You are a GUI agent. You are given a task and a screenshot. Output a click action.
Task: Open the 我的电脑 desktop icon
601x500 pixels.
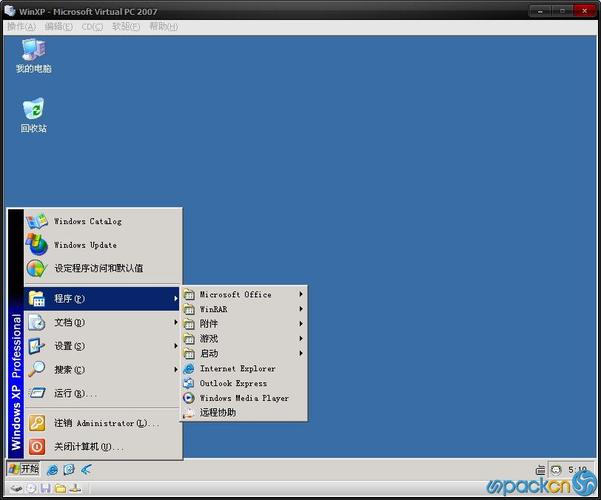pos(33,53)
